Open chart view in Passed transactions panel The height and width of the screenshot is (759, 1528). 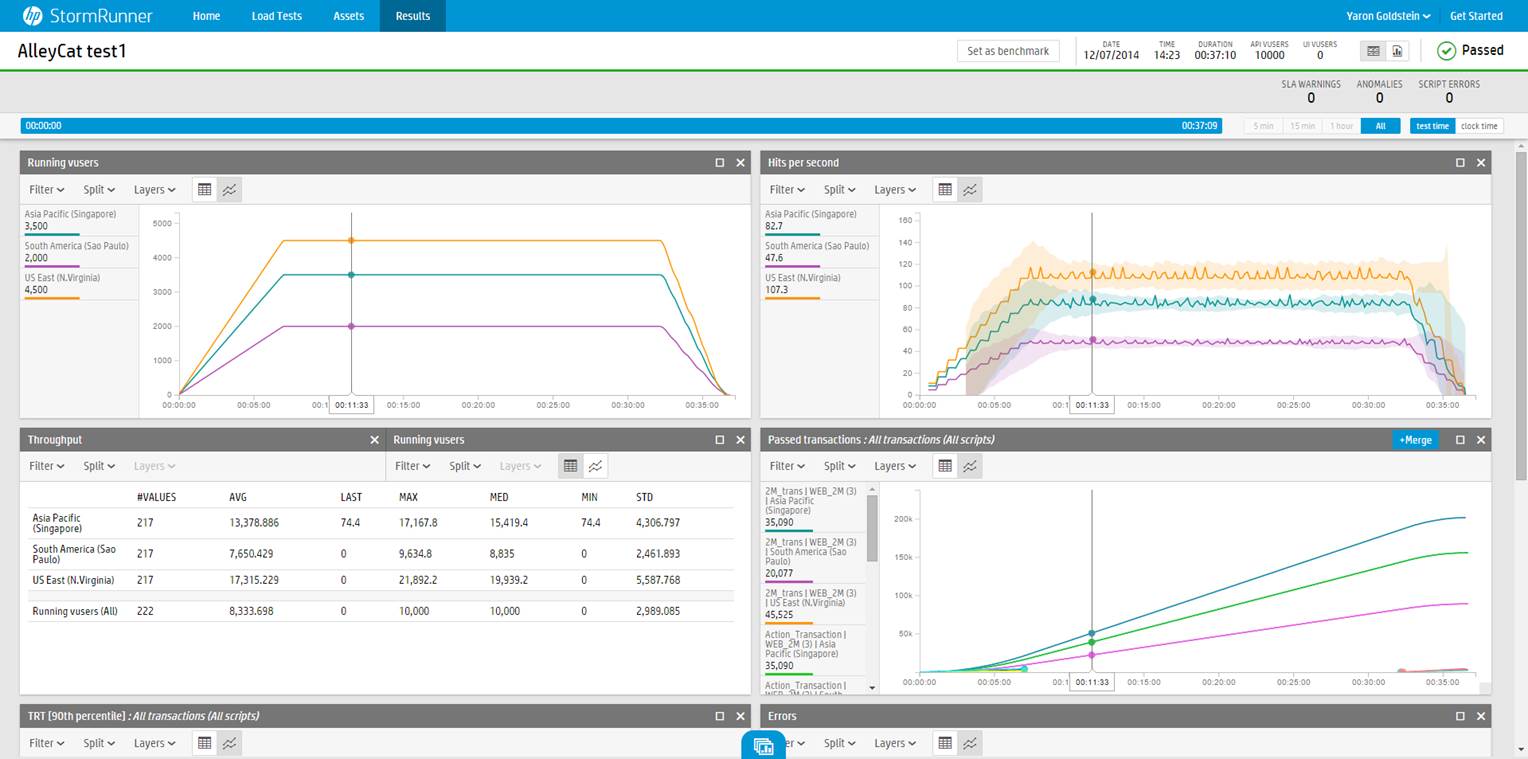pos(970,465)
